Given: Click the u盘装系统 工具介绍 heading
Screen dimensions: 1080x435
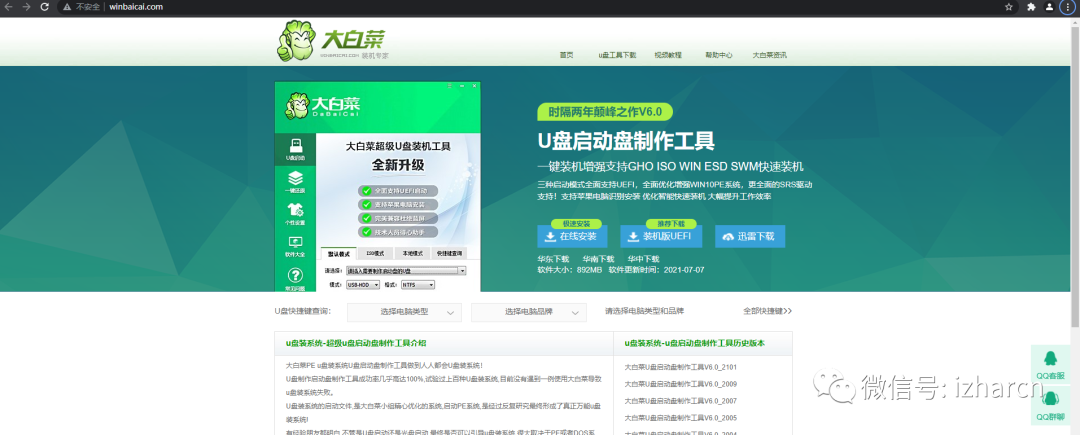Looking at the screenshot, I should tap(355, 343).
